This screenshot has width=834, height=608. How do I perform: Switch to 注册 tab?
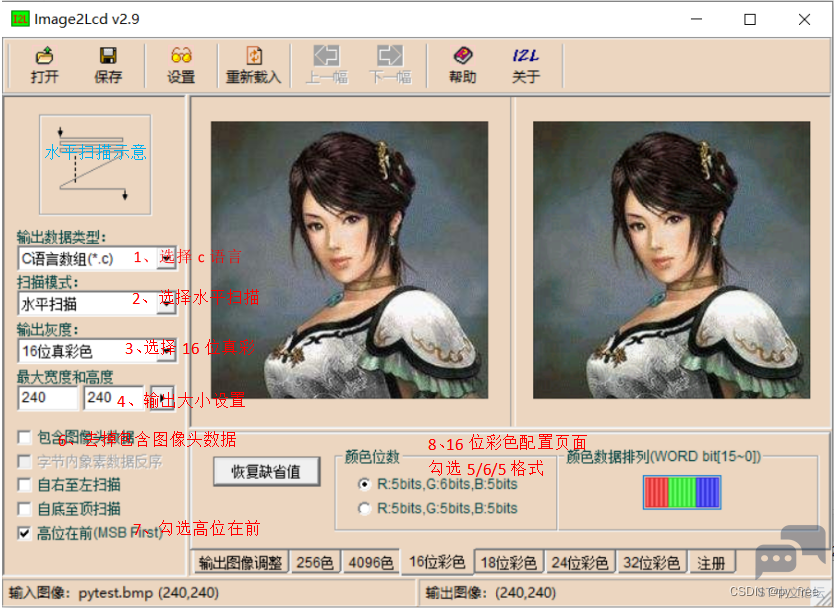[711, 562]
